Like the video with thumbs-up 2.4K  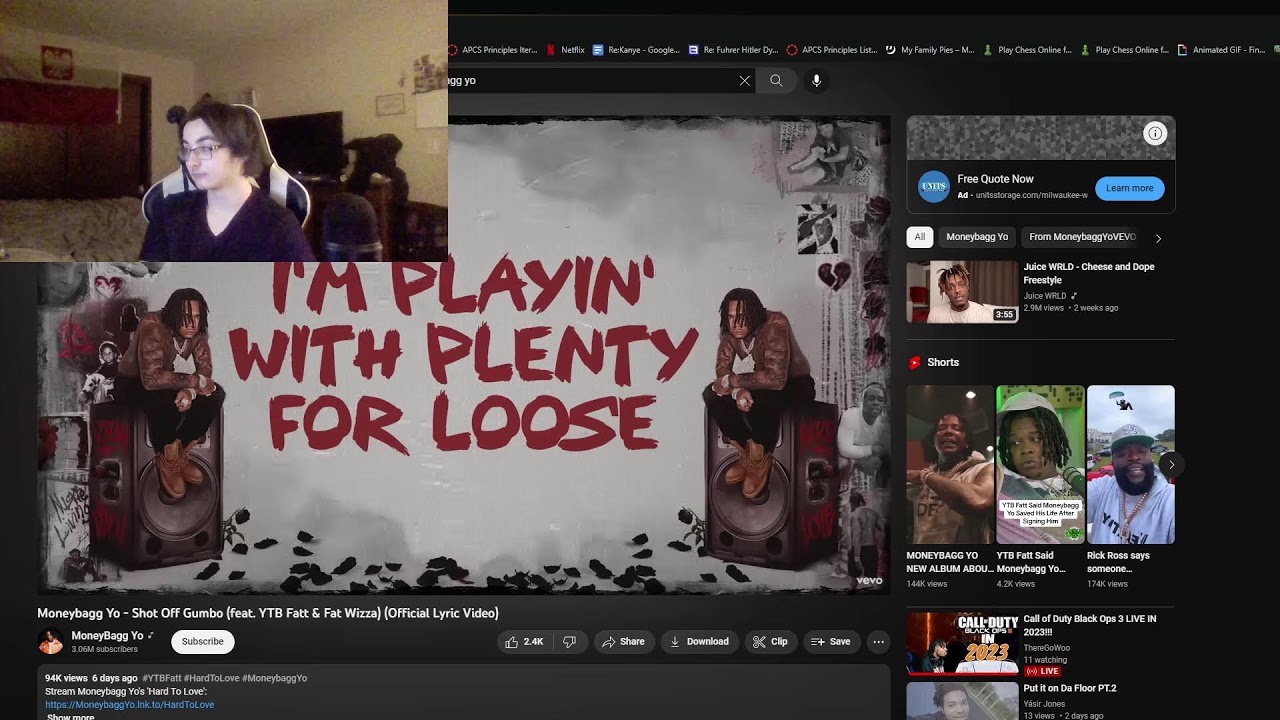(524, 642)
